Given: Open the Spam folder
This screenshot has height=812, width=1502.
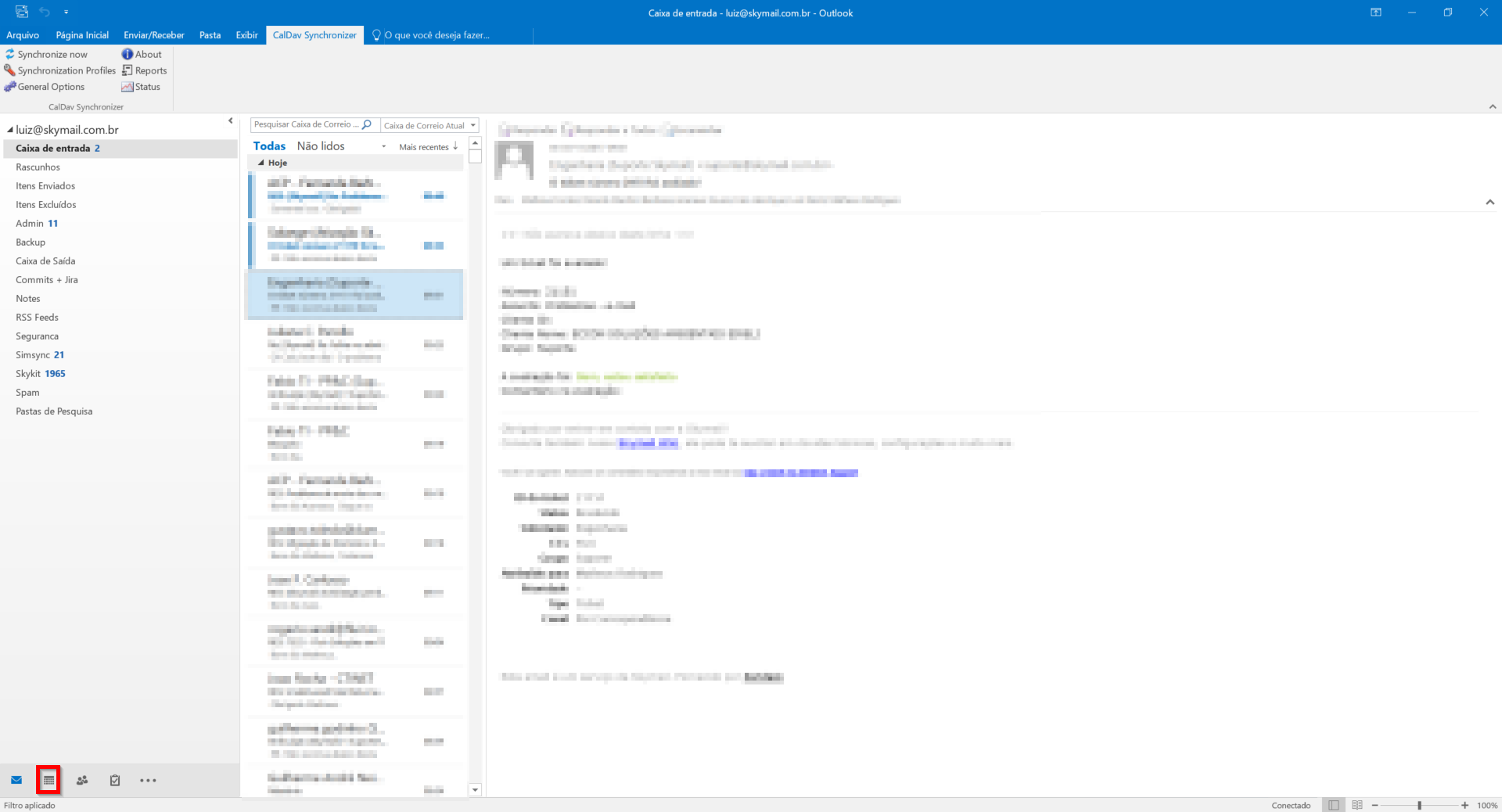Looking at the screenshot, I should 120,393.
